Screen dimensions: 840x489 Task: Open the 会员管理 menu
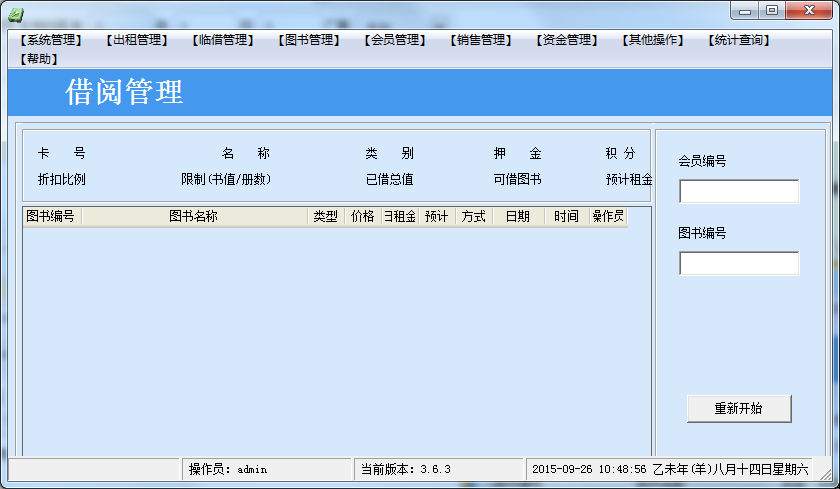394,41
